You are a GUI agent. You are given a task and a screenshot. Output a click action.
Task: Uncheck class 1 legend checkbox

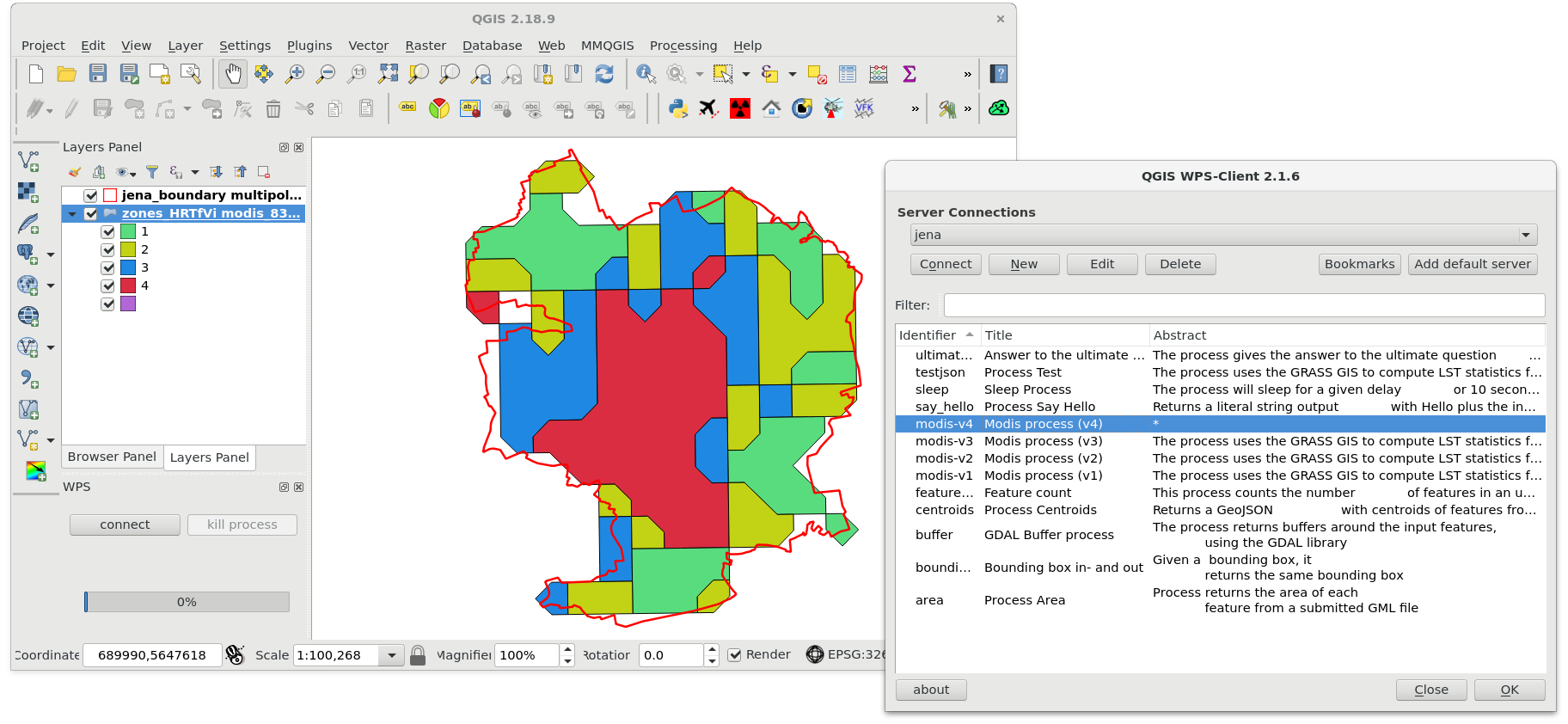107,231
